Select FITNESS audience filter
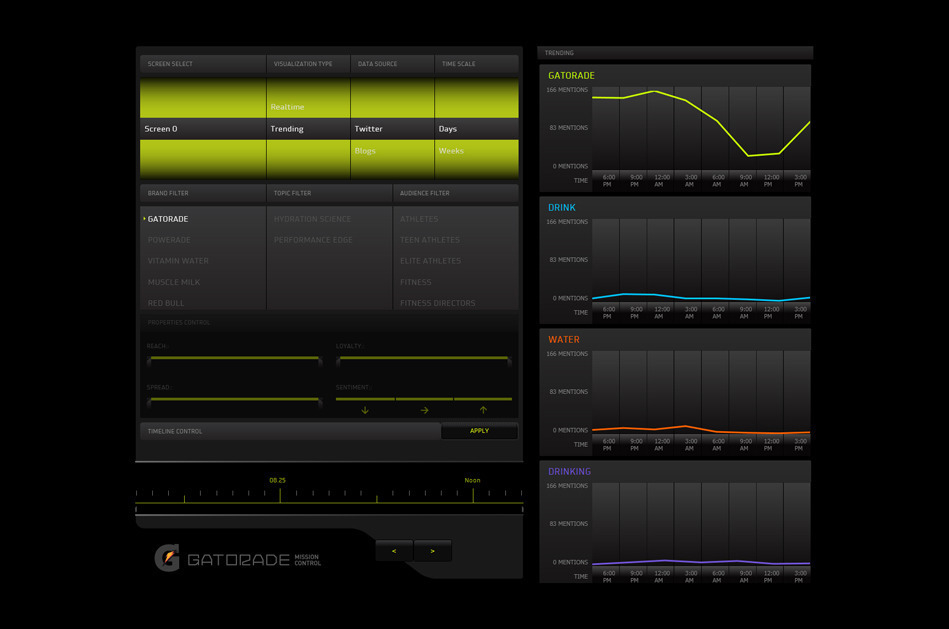The image size is (949, 629). pyautogui.click(x=415, y=282)
